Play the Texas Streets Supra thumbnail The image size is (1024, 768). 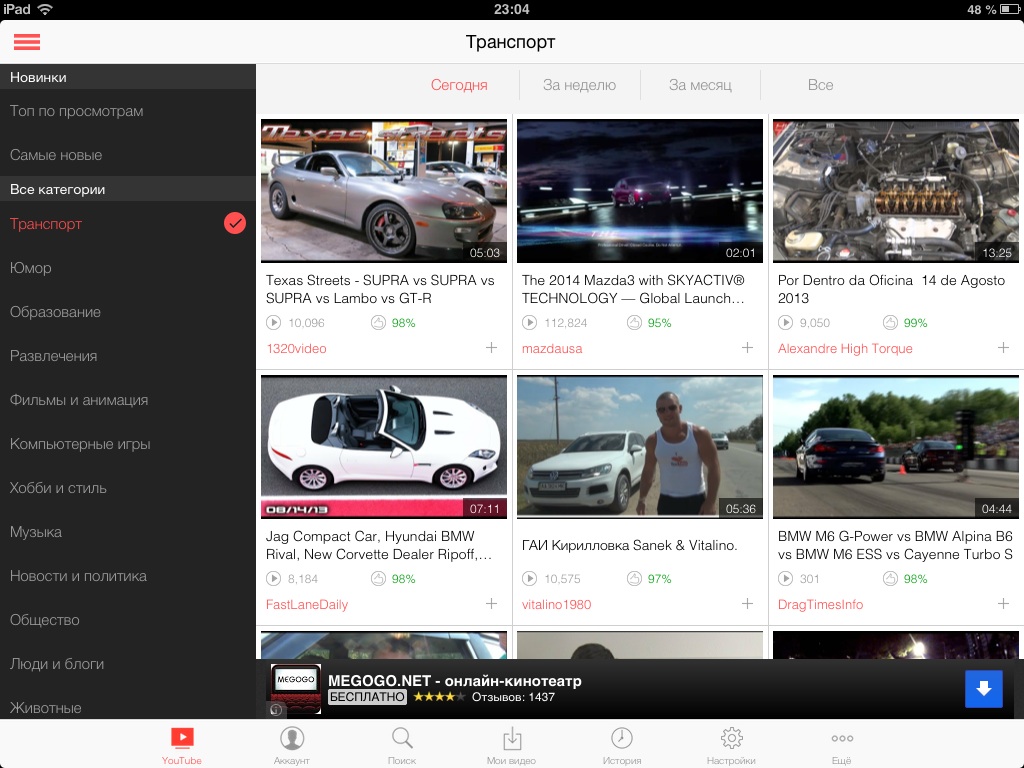pyautogui.click(x=384, y=191)
